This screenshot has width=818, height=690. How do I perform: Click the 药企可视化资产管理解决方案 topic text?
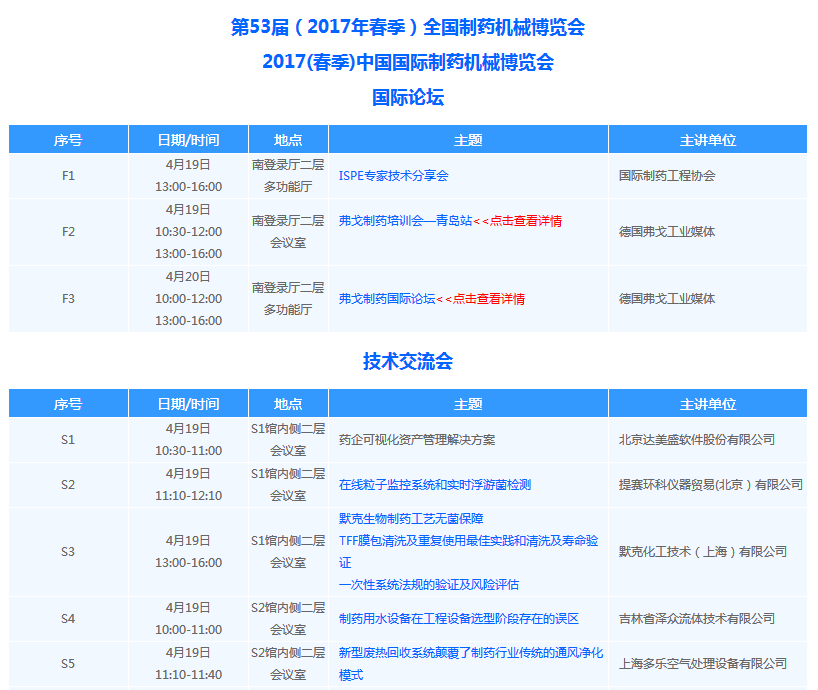pos(417,440)
